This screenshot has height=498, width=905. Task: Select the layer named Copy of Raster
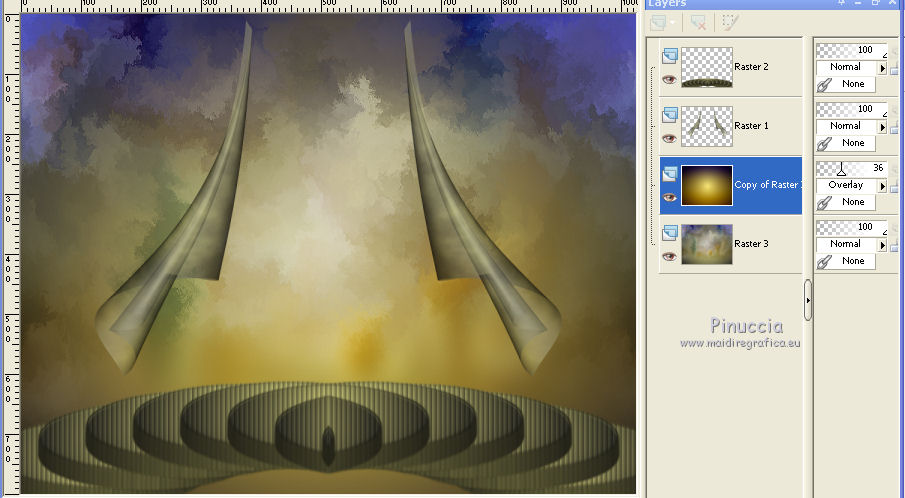(766, 185)
